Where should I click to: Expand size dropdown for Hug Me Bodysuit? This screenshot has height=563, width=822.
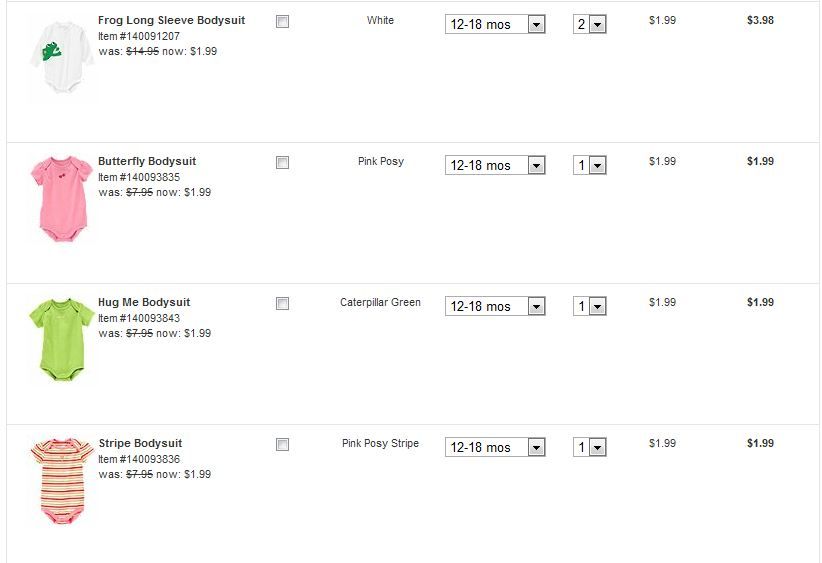click(495, 307)
